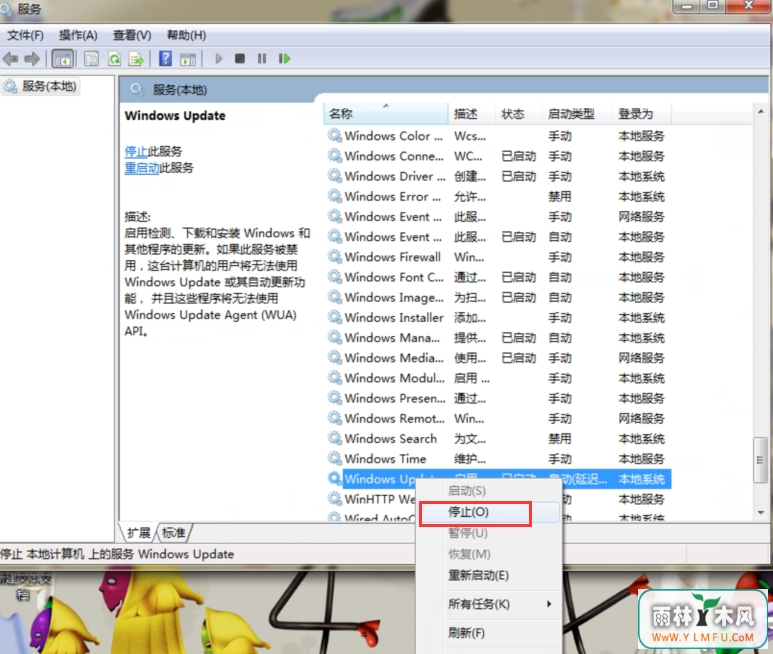
Task: Click the Restart service toolbar icon
Action: click(284, 59)
